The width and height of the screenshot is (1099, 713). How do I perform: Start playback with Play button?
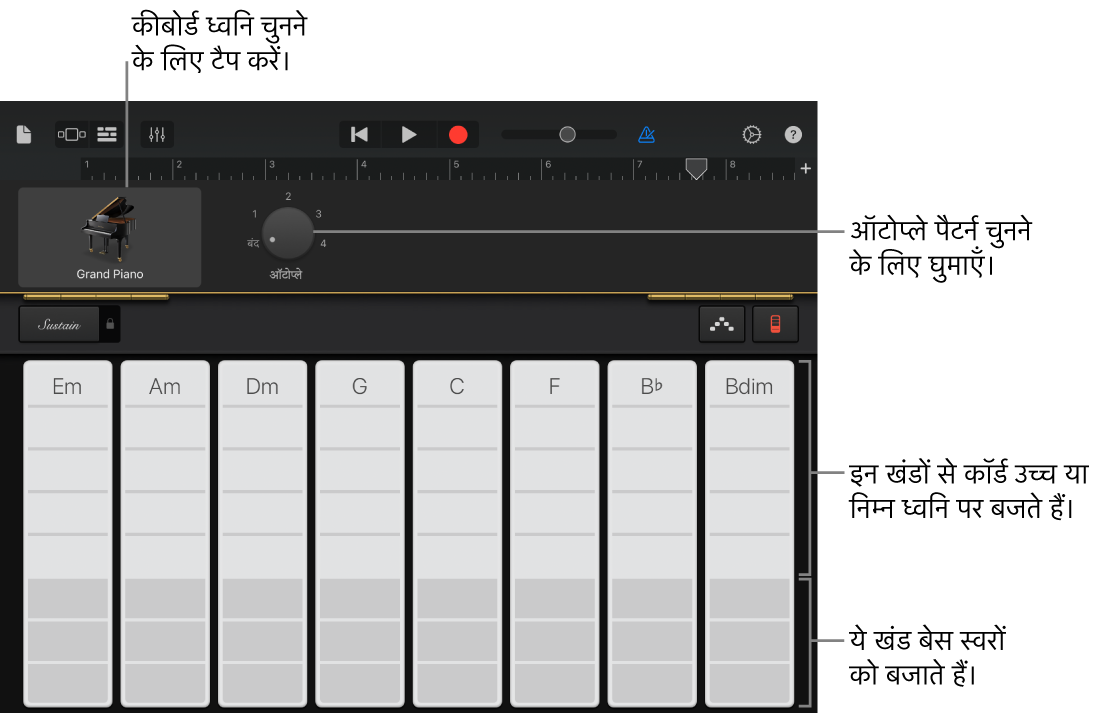pos(409,134)
